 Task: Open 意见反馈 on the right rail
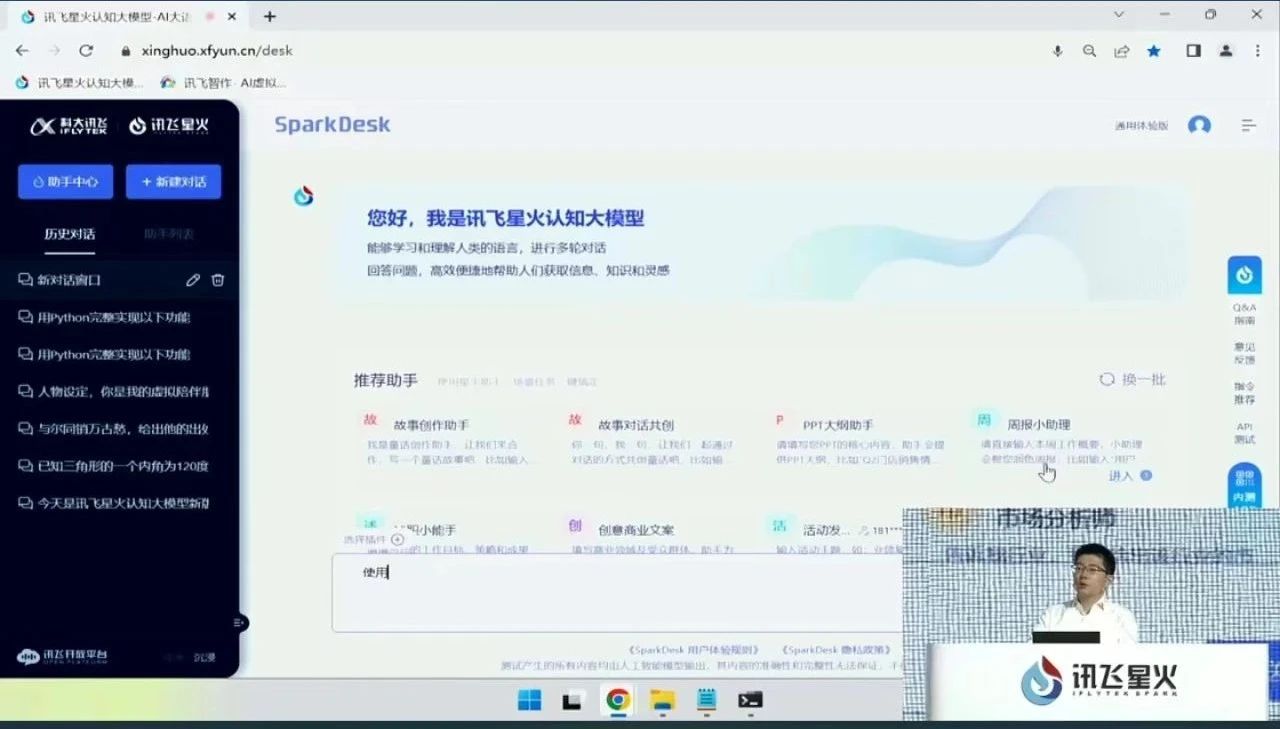[1244, 353]
